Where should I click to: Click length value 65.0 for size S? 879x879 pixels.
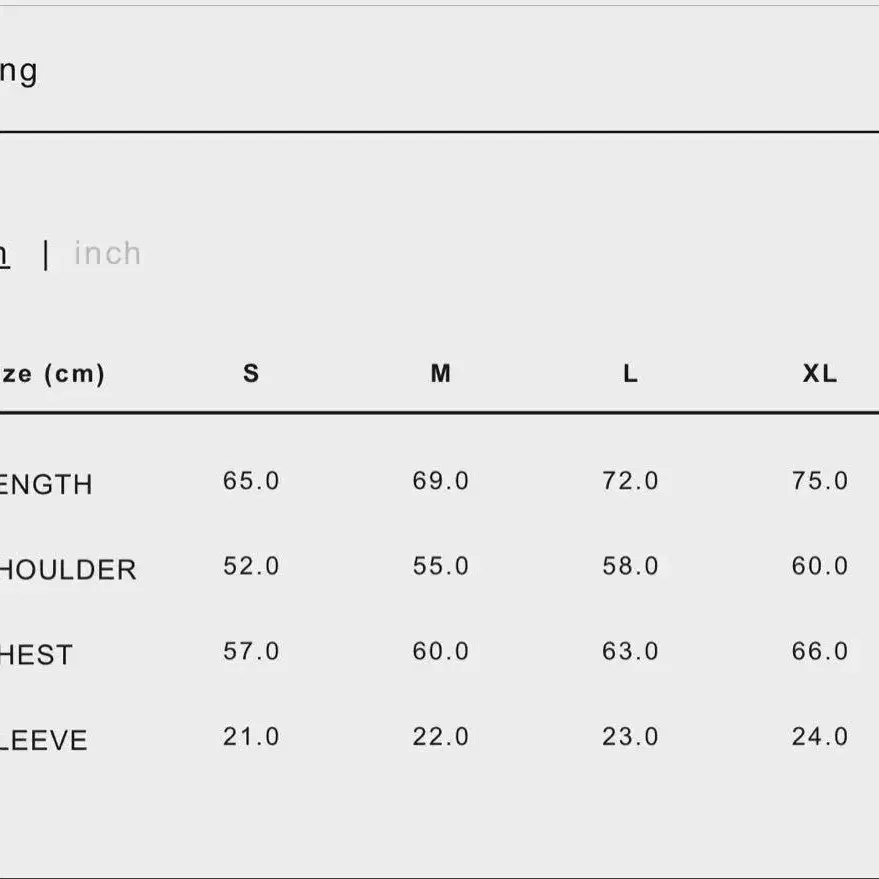251,481
